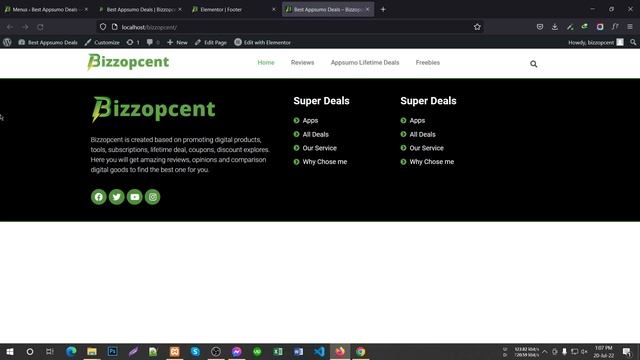Click Apps in second Super Deals list
The width and height of the screenshot is (640, 360).
[417, 120]
